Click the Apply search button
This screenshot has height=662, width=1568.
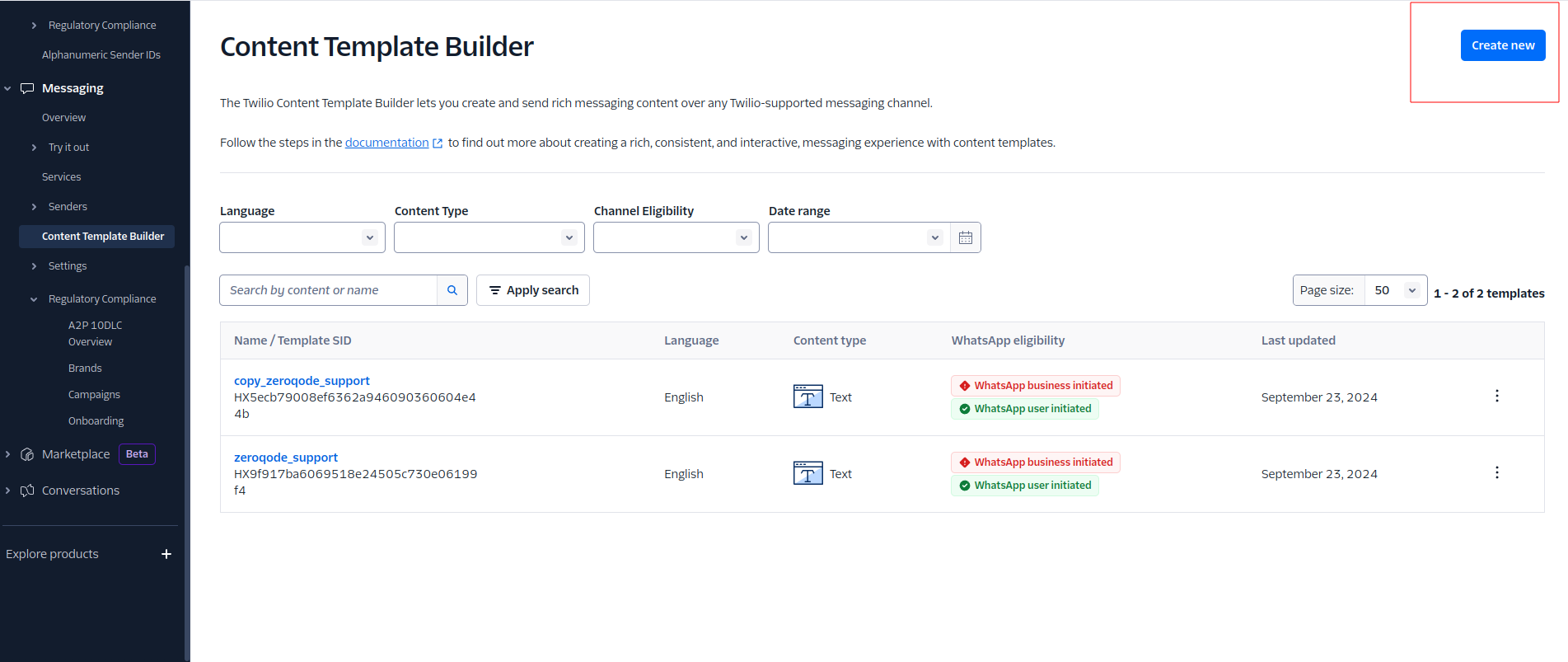(533, 290)
